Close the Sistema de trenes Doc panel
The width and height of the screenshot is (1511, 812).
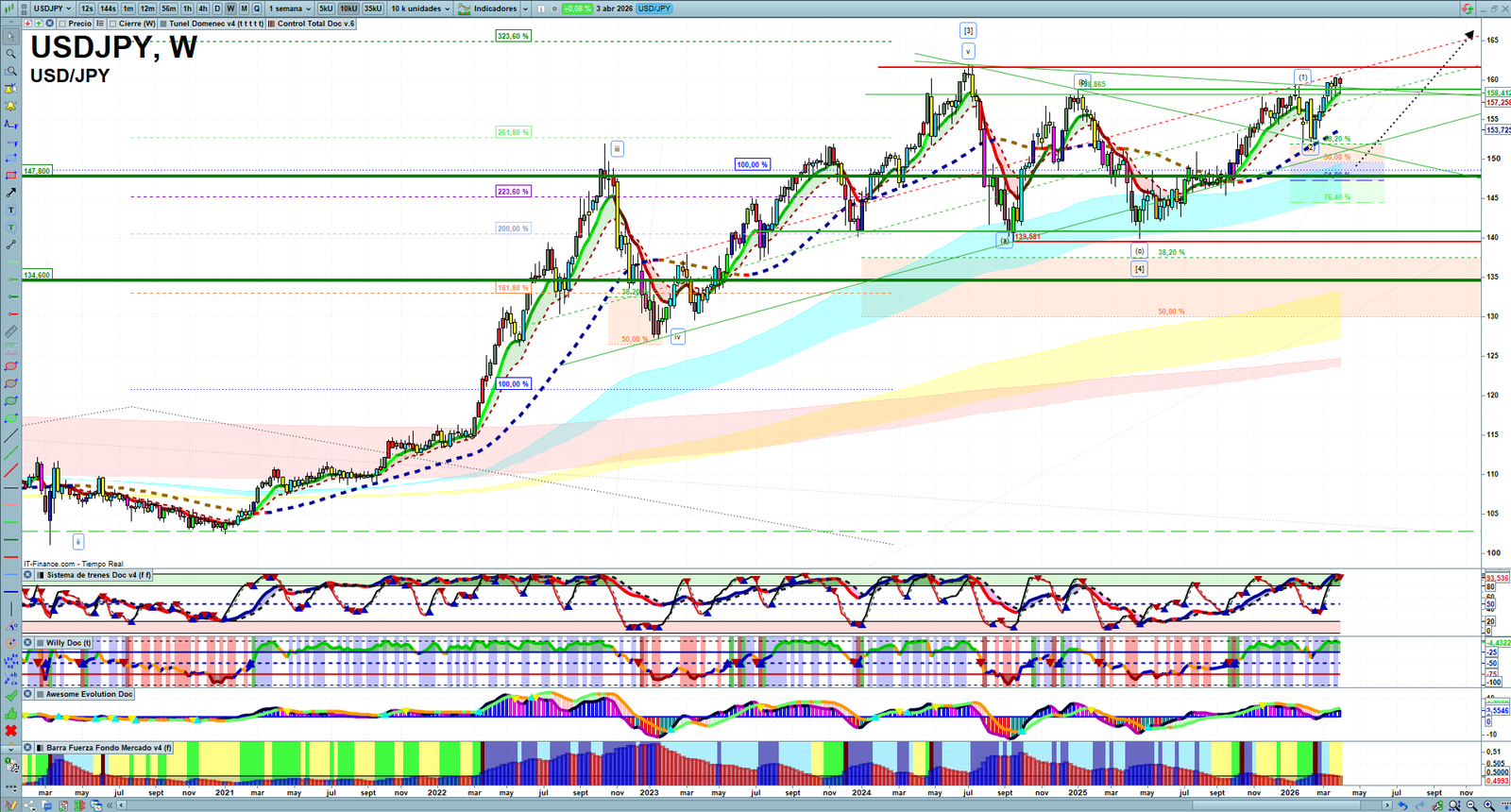pyautogui.click(x=28, y=575)
